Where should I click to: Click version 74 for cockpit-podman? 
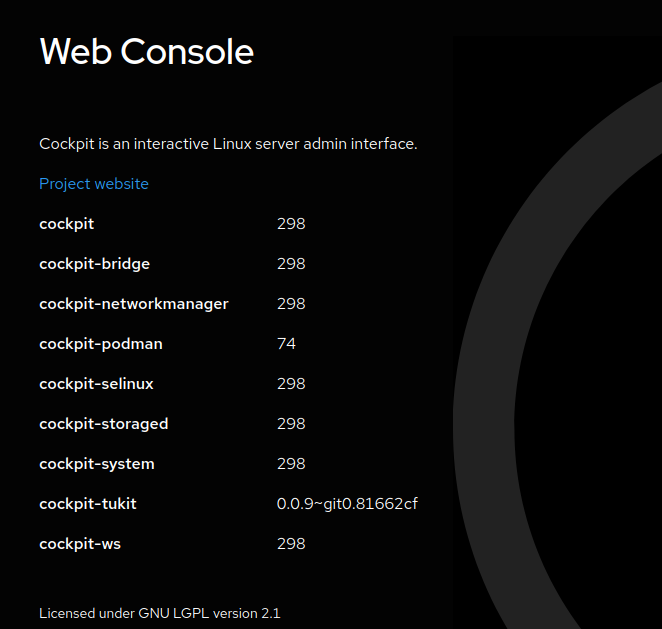pyautogui.click(x=286, y=344)
